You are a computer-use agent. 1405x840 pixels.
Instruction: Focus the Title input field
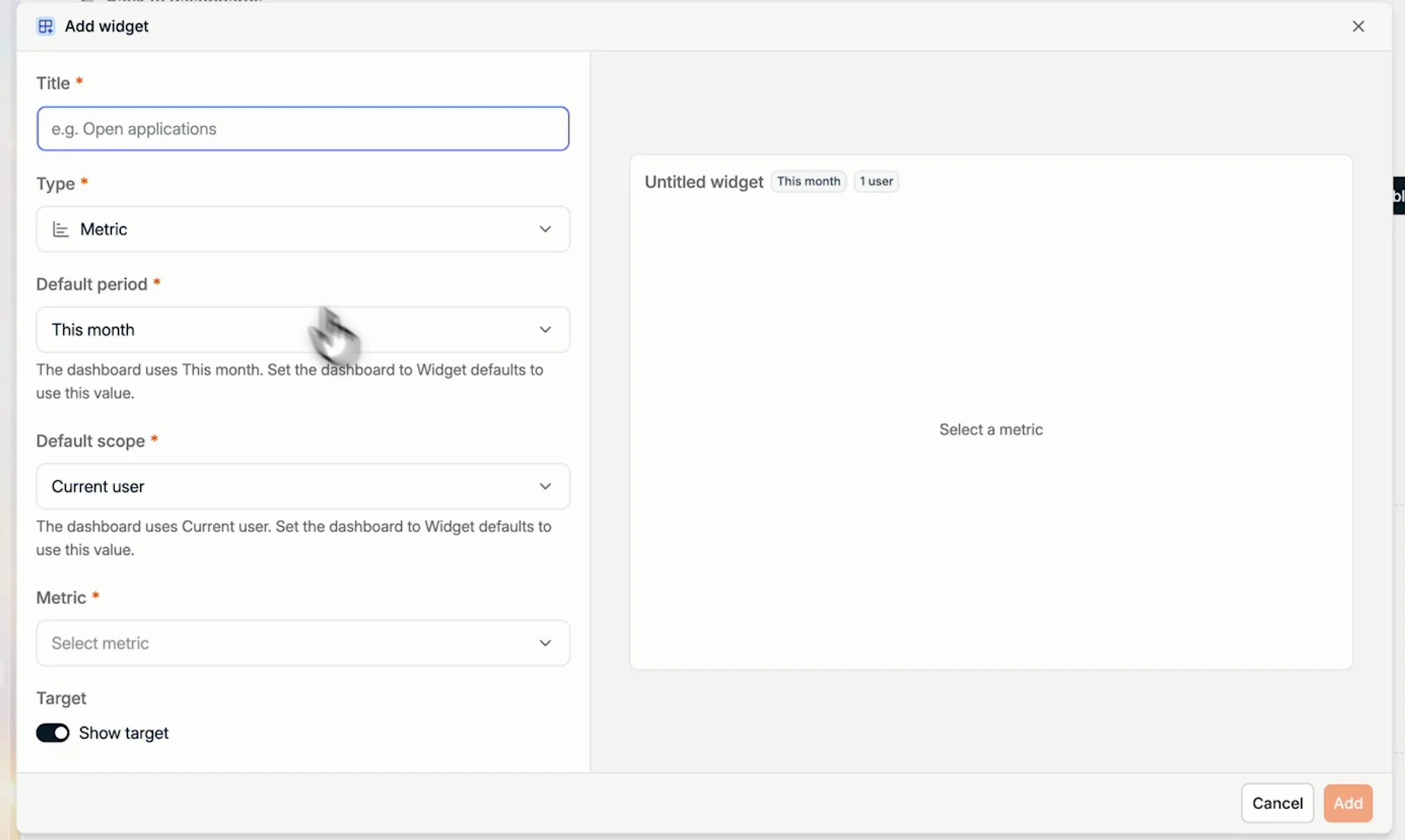tap(303, 129)
